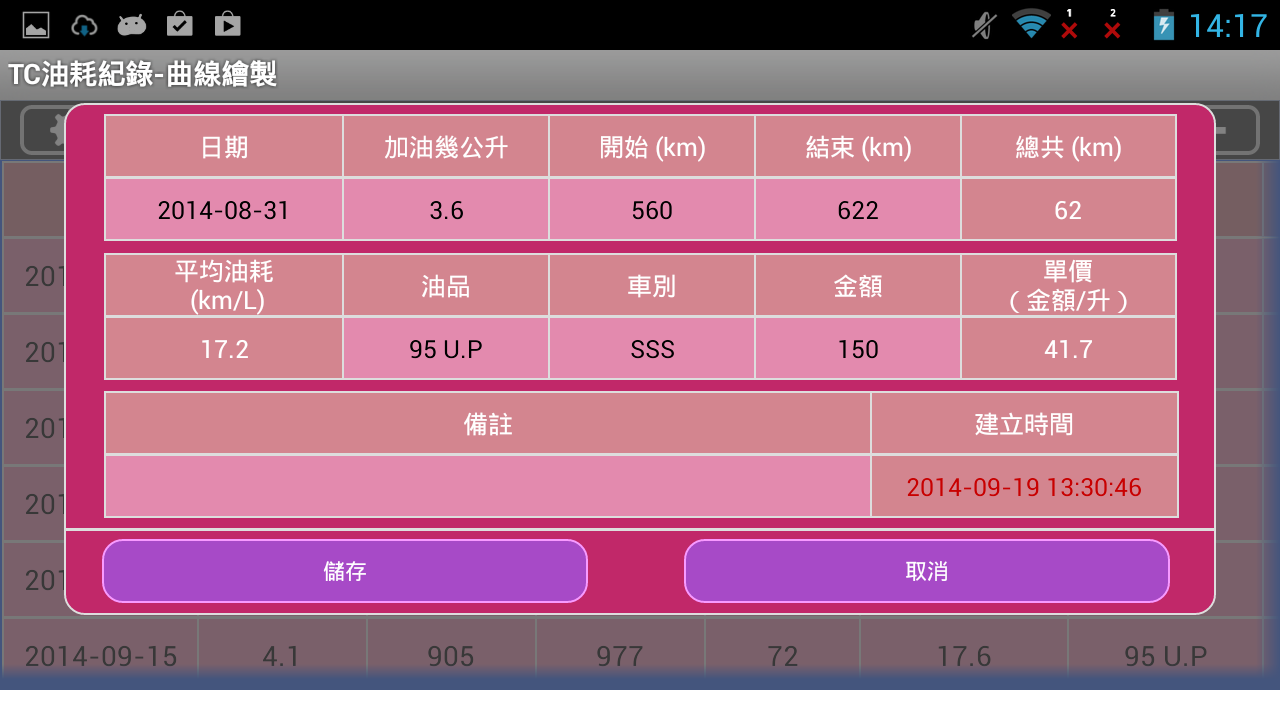
Task: Tap the Wi-Fi status icon
Action: [1030, 24]
